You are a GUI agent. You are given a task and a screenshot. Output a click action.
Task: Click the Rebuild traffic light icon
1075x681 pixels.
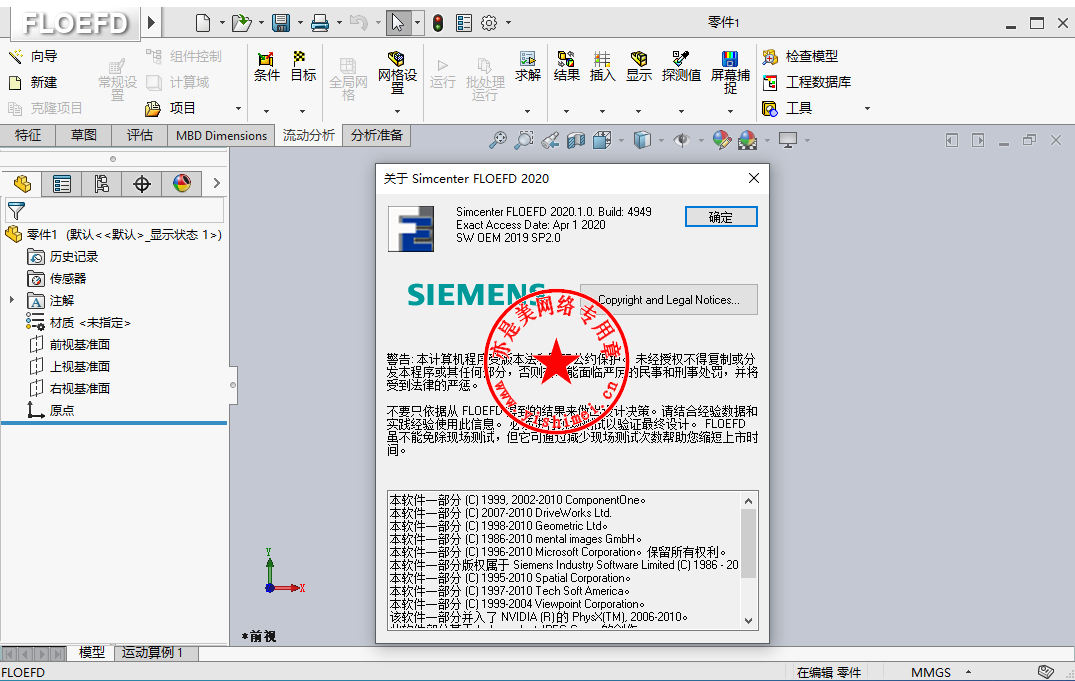pyautogui.click(x=438, y=23)
